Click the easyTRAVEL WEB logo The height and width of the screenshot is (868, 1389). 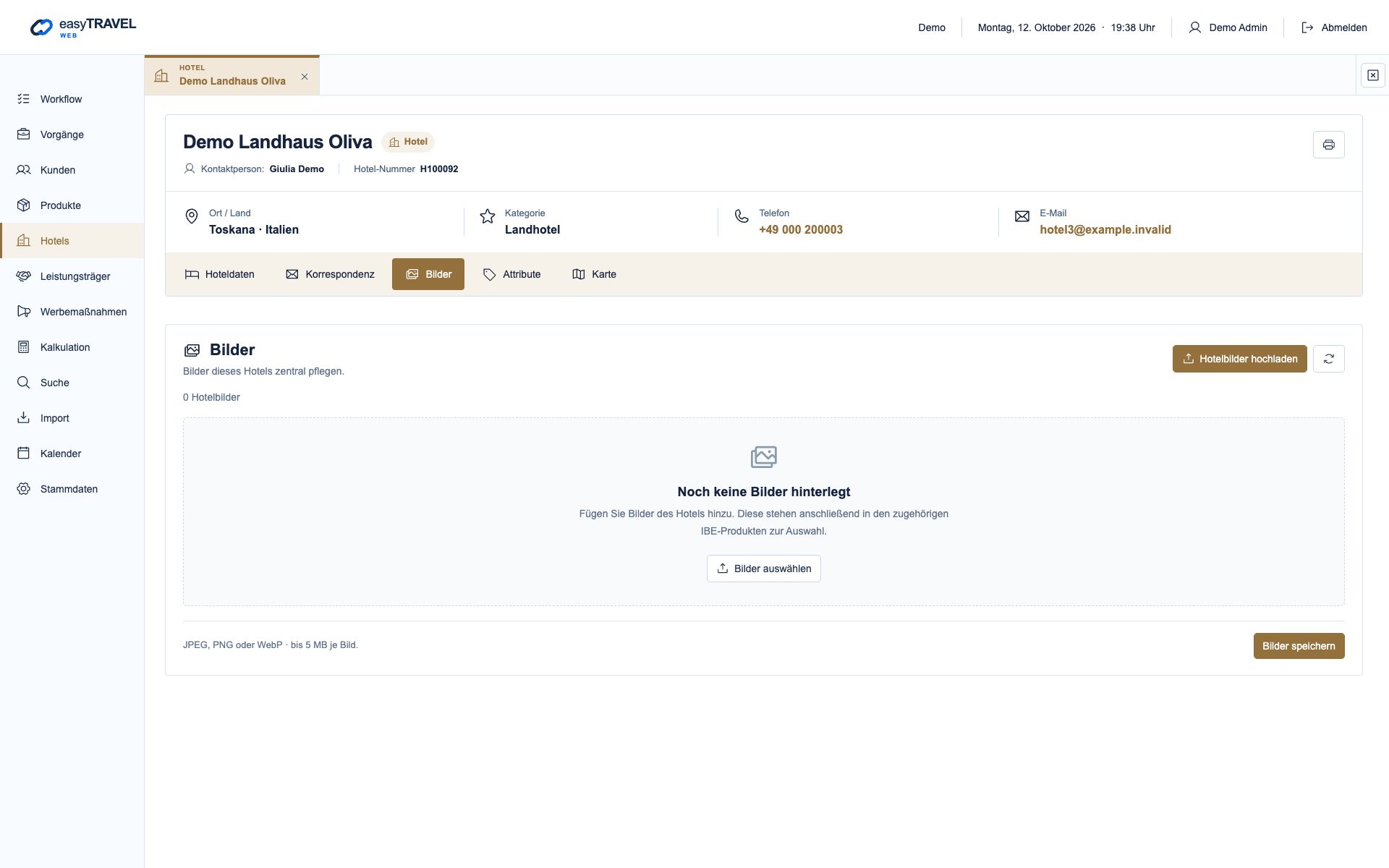tap(83, 27)
